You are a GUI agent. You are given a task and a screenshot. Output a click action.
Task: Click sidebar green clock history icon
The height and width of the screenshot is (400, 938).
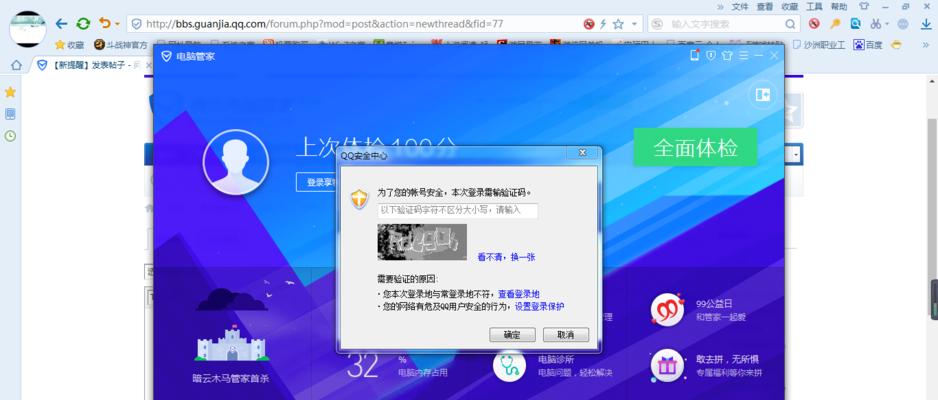pyautogui.click(x=10, y=136)
